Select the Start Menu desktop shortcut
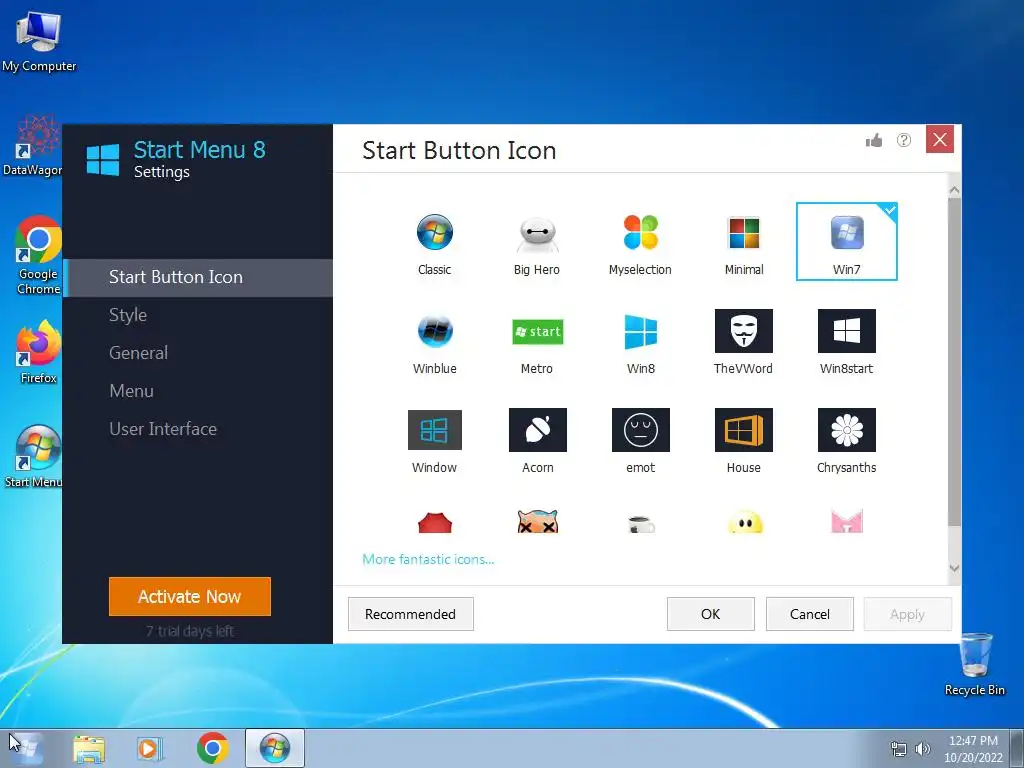 [33, 456]
